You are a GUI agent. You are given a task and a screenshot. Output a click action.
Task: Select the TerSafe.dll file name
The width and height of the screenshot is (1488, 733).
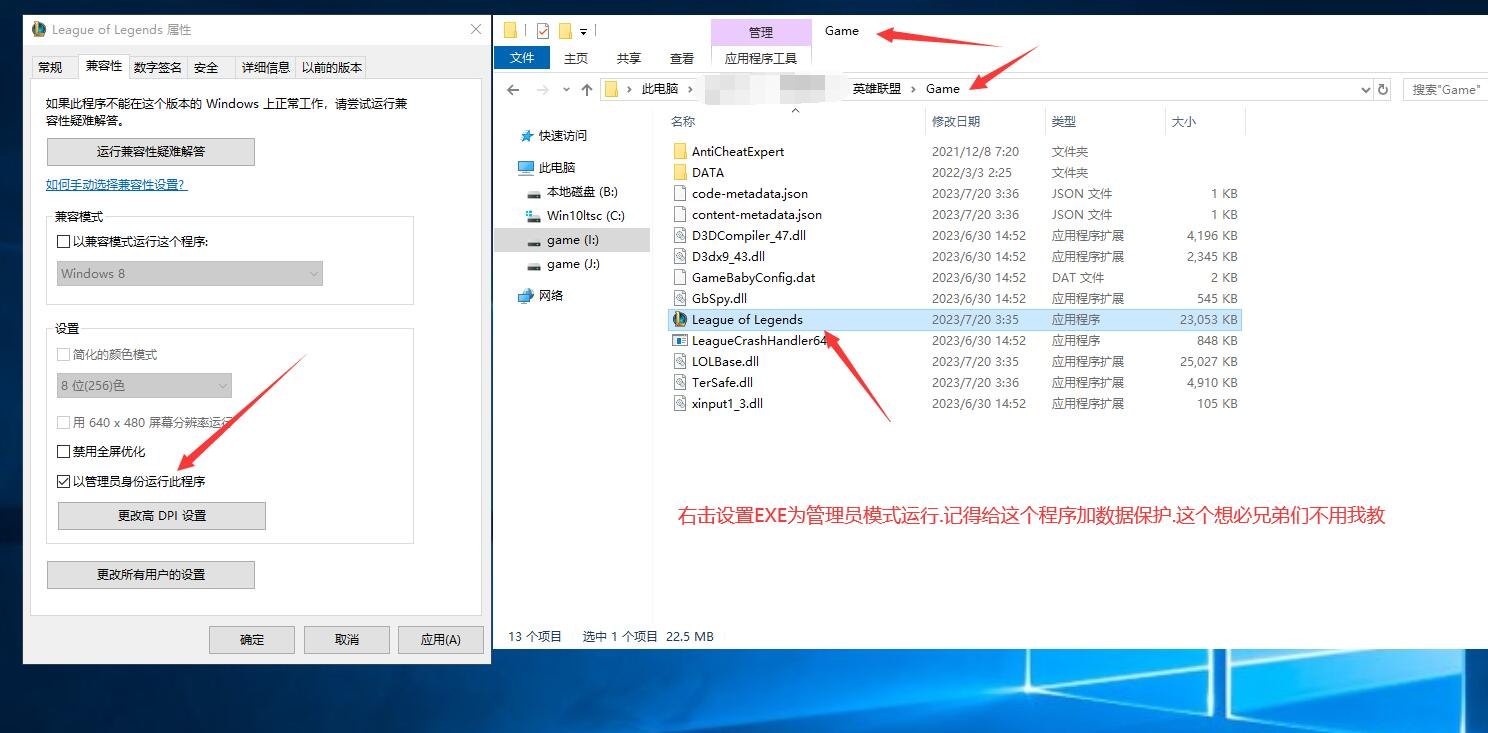click(x=722, y=382)
